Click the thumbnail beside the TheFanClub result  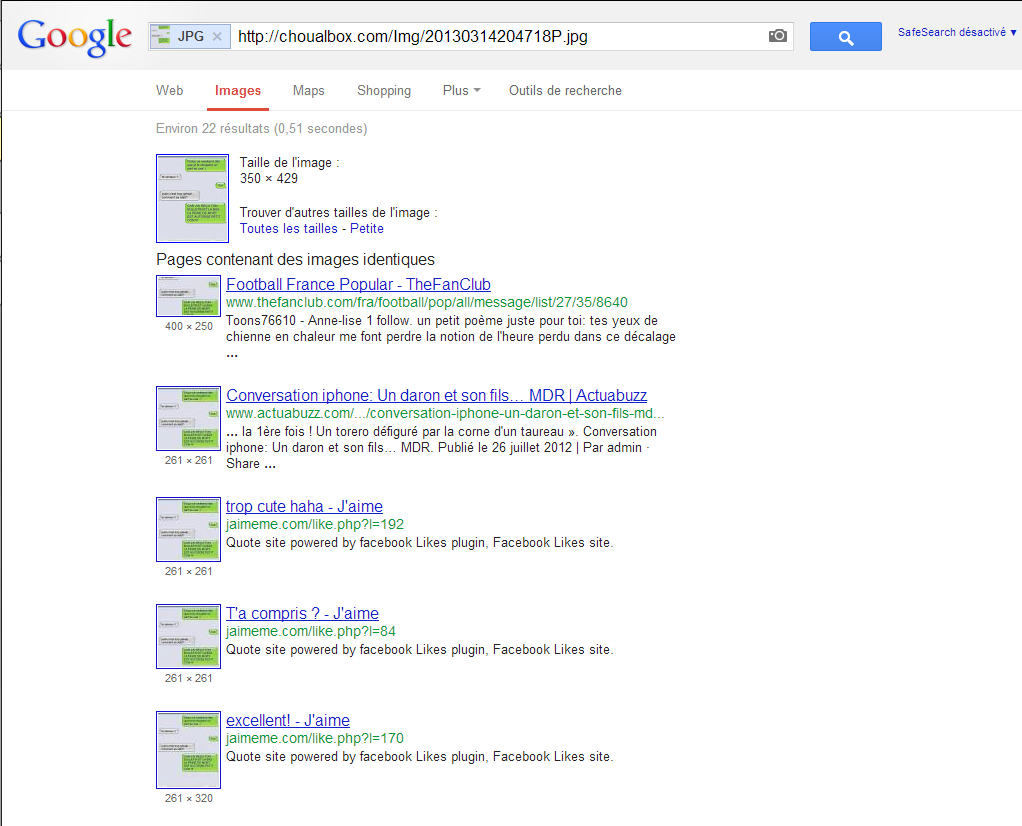pyautogui.click(x=188, y=296)
